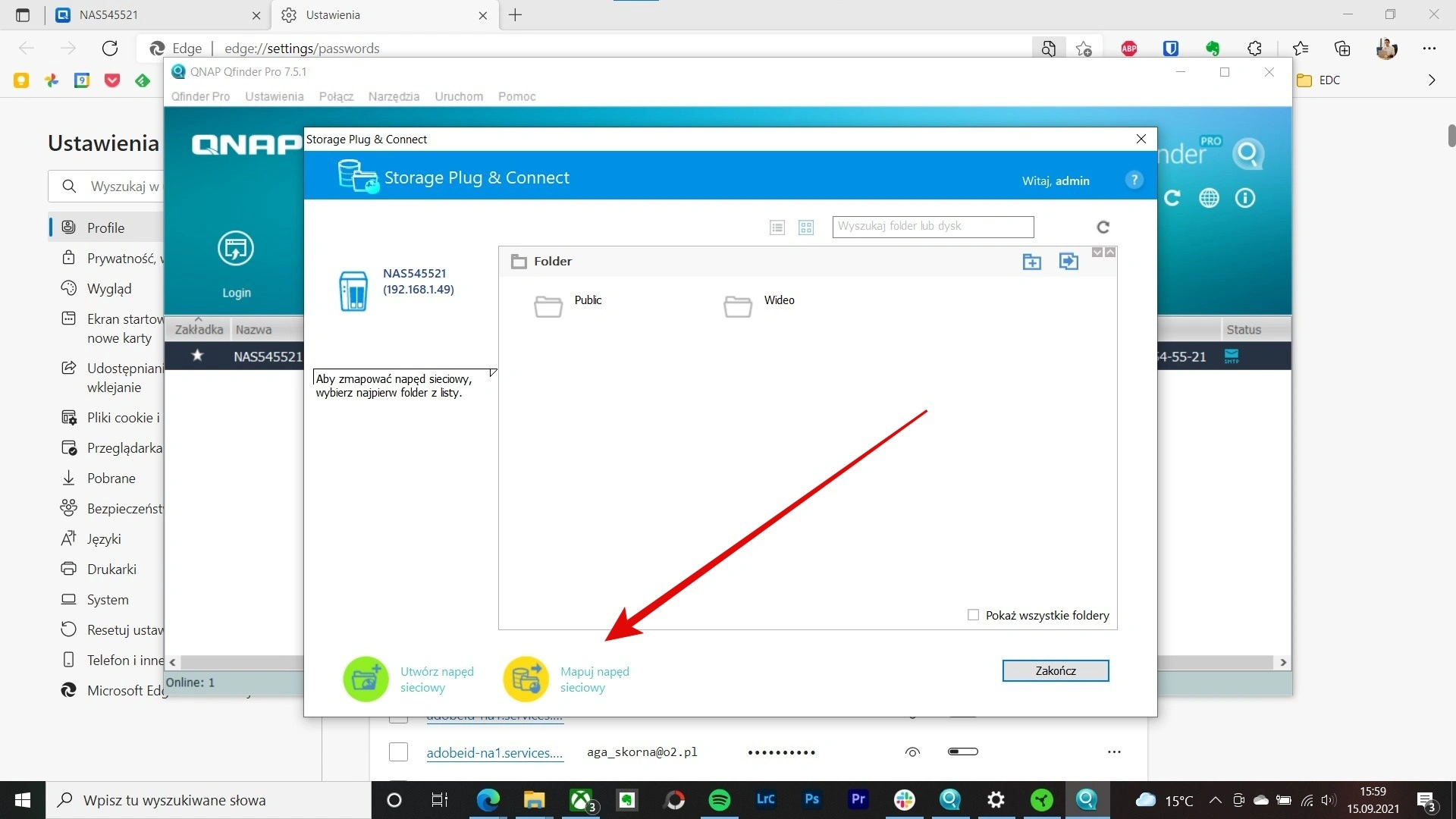
Task: Click the Zakończ button
Action: (1056, 670)
